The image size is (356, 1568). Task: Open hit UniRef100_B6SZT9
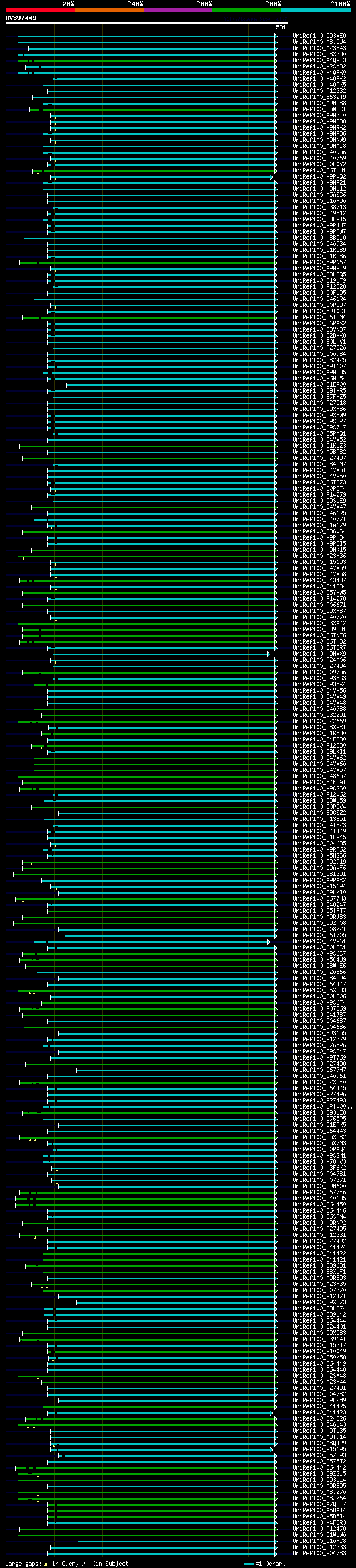319,97
